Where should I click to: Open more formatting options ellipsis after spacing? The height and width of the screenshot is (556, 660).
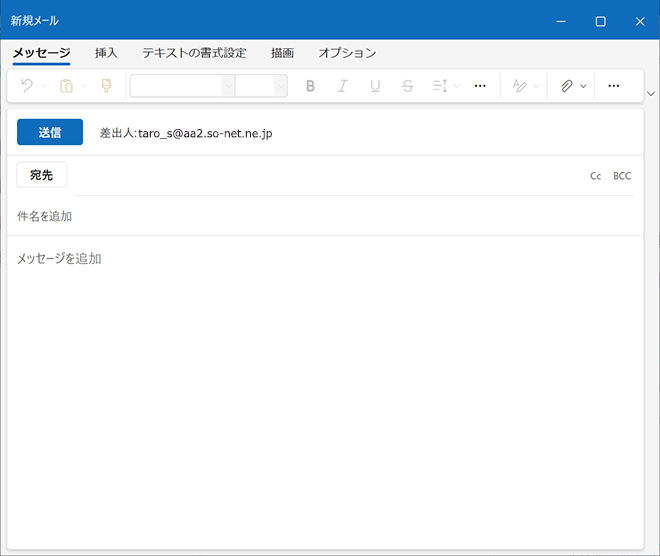pos(480,86)
